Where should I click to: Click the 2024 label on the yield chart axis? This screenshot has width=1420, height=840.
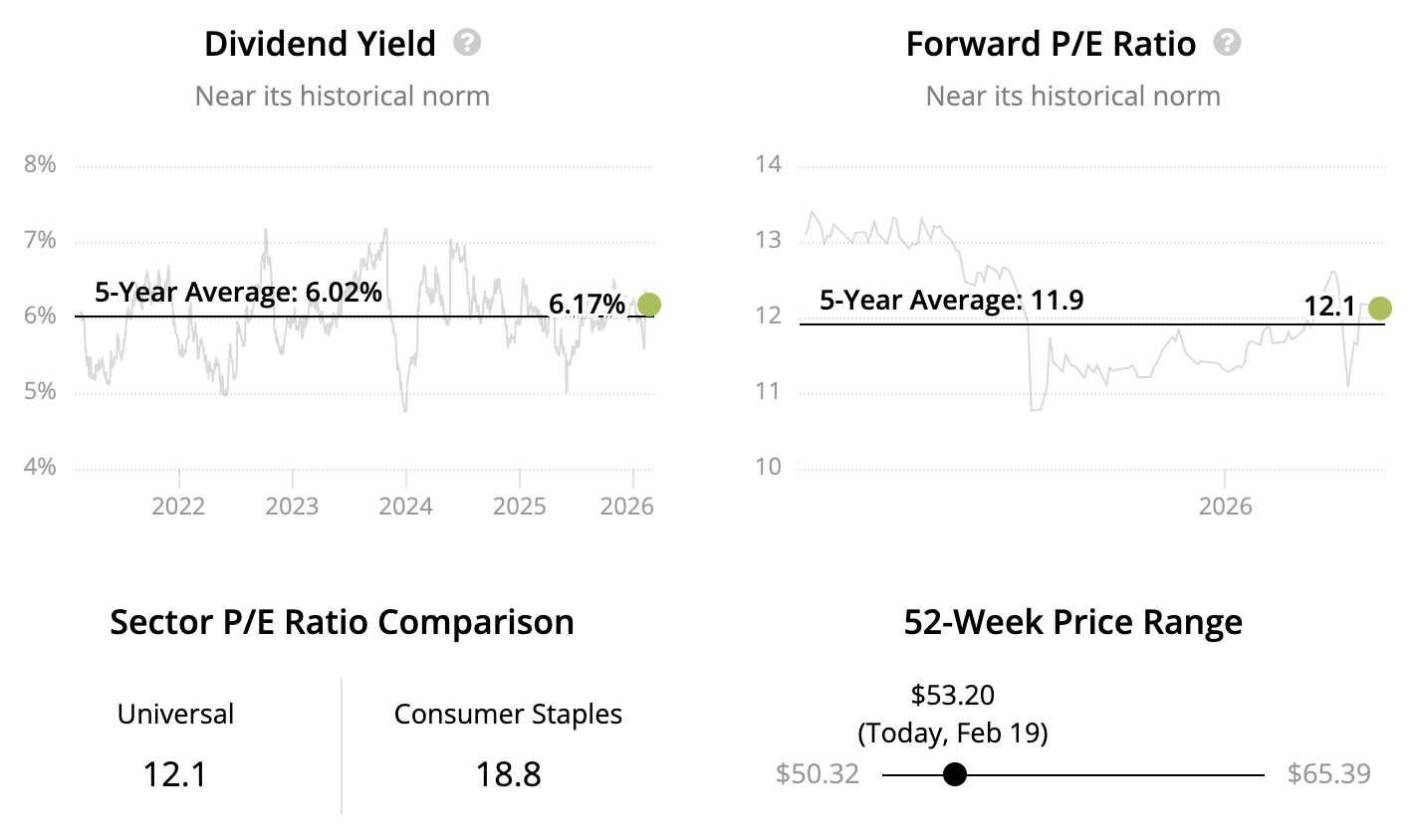(405, 506)
